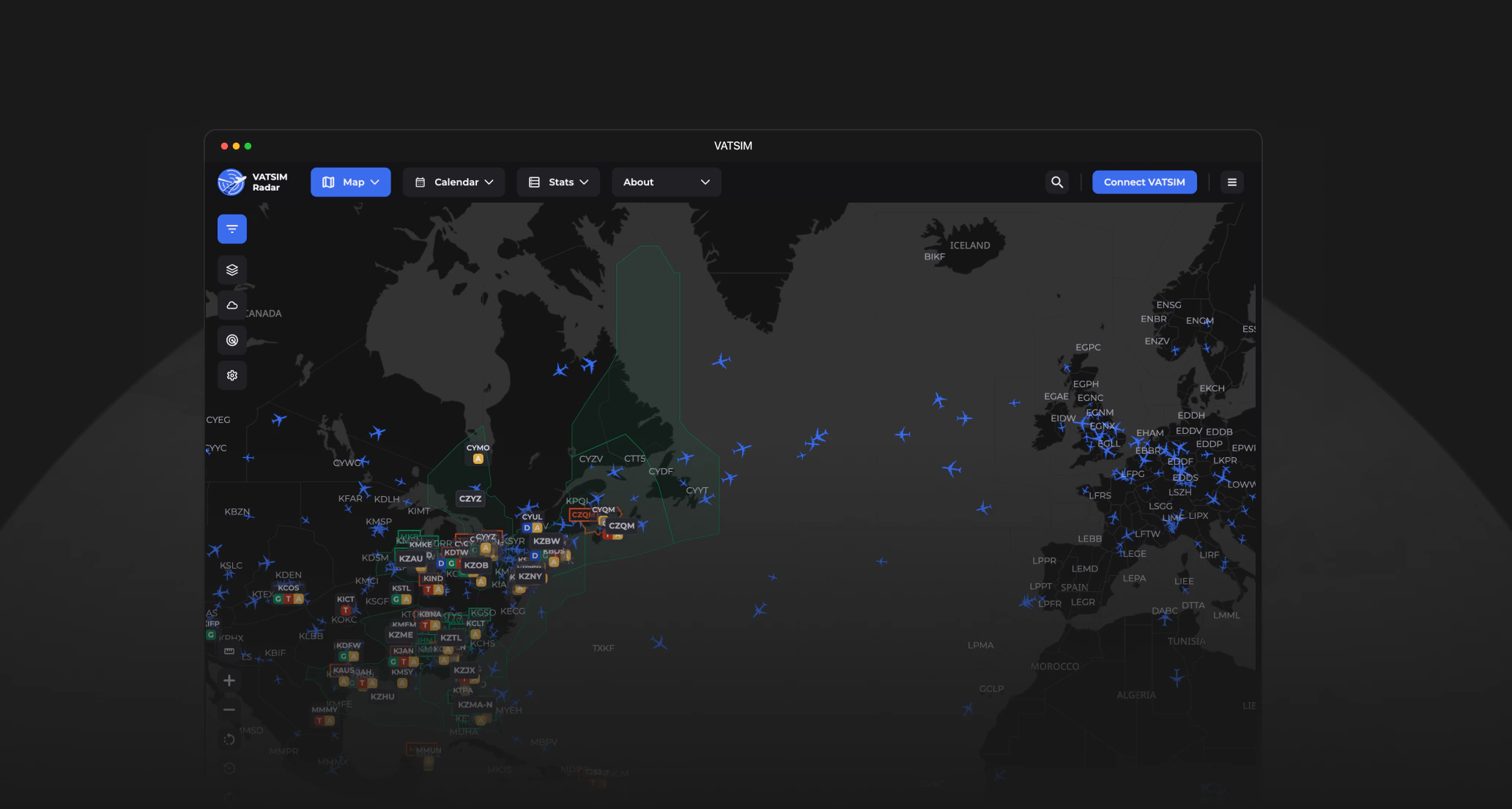The image size is (1512, 809).
Task: Click the TXKF airport label
Action: point(604,648)
